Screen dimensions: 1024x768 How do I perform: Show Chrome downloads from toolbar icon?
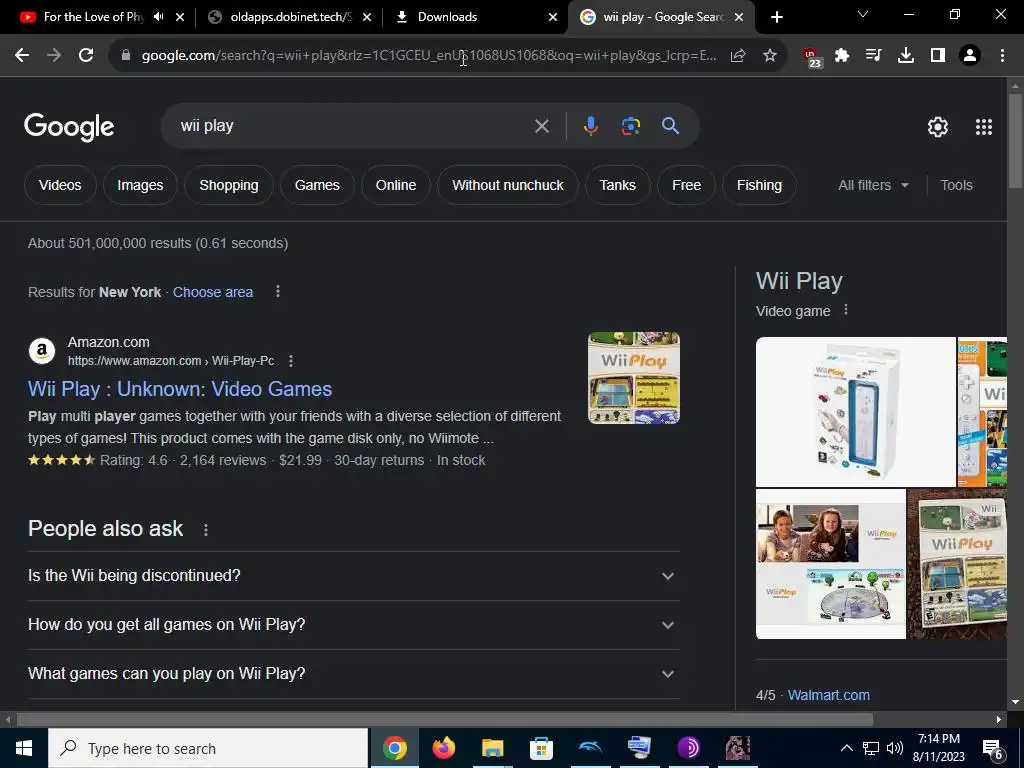(x=906, y=56)
